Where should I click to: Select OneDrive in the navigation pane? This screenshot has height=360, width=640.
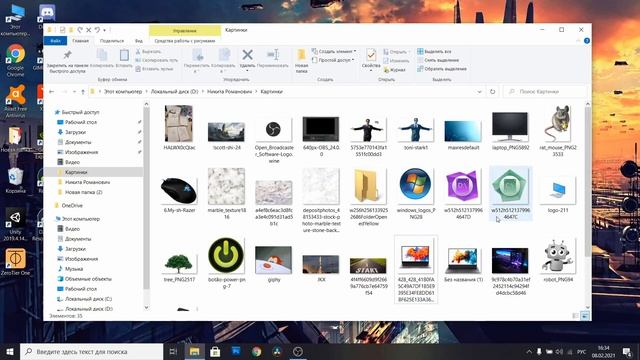69,206
